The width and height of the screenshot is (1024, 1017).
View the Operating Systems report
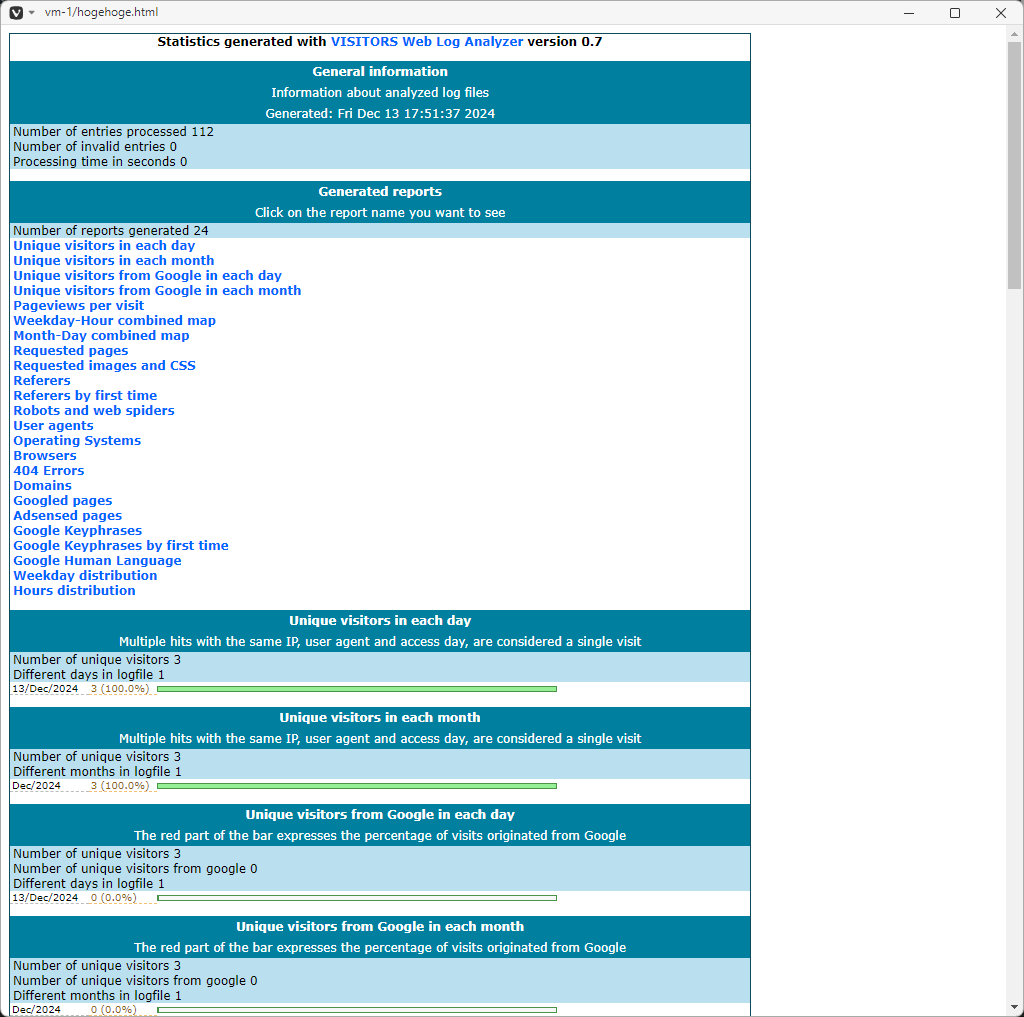pos(77,441)
